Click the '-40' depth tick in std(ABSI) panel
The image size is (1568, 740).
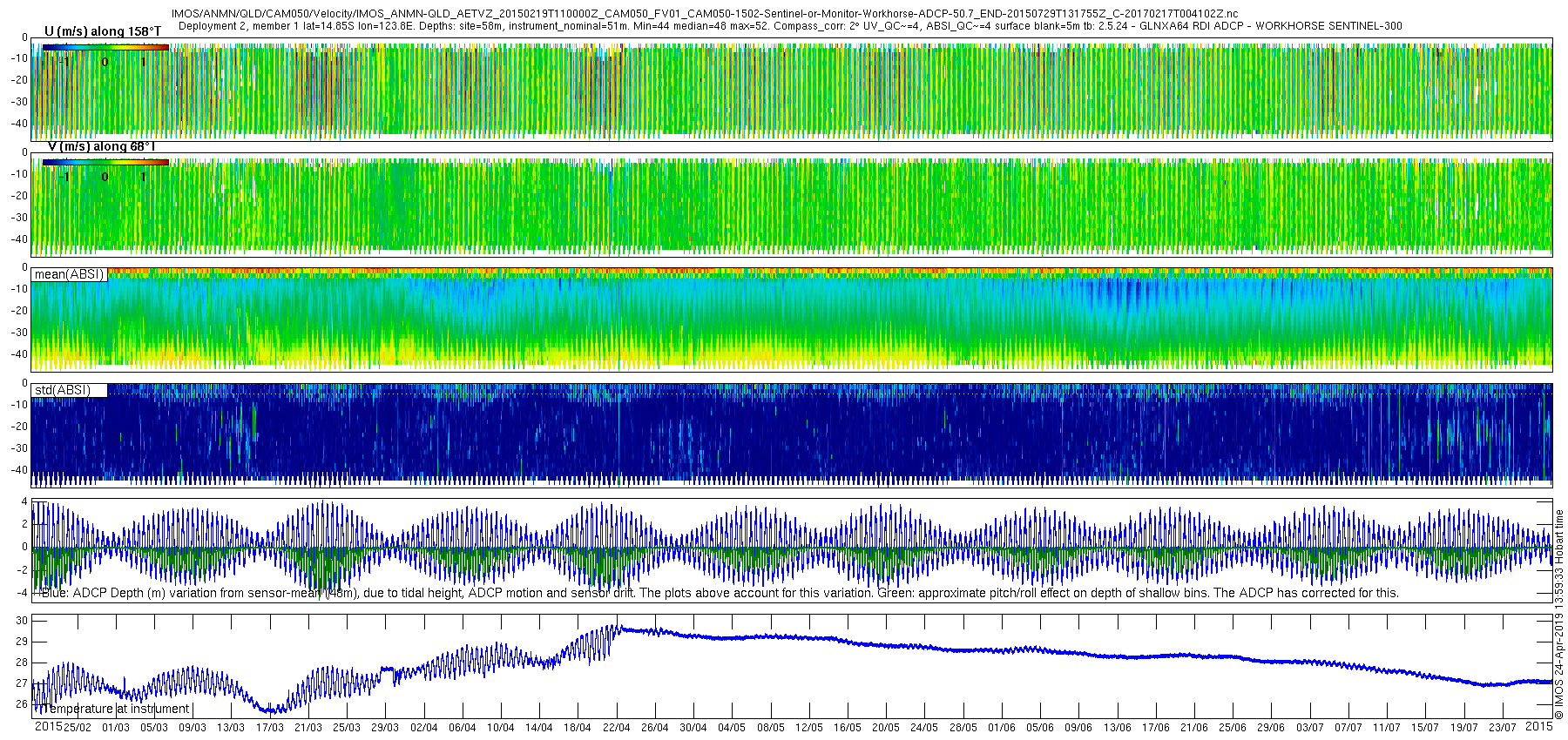pyautogui.click(x=18, y=470)
